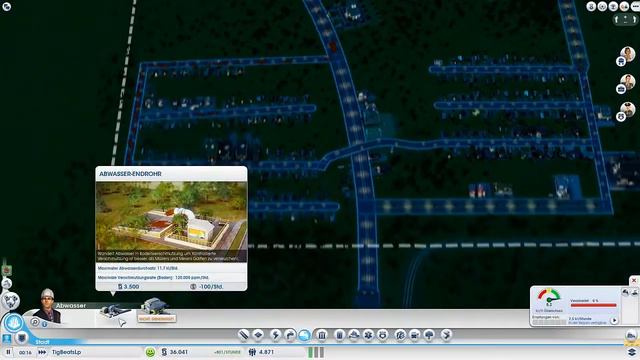640x360 pixels.
Task: Expand the sewage panel arrow button
Action: [614, 320]
